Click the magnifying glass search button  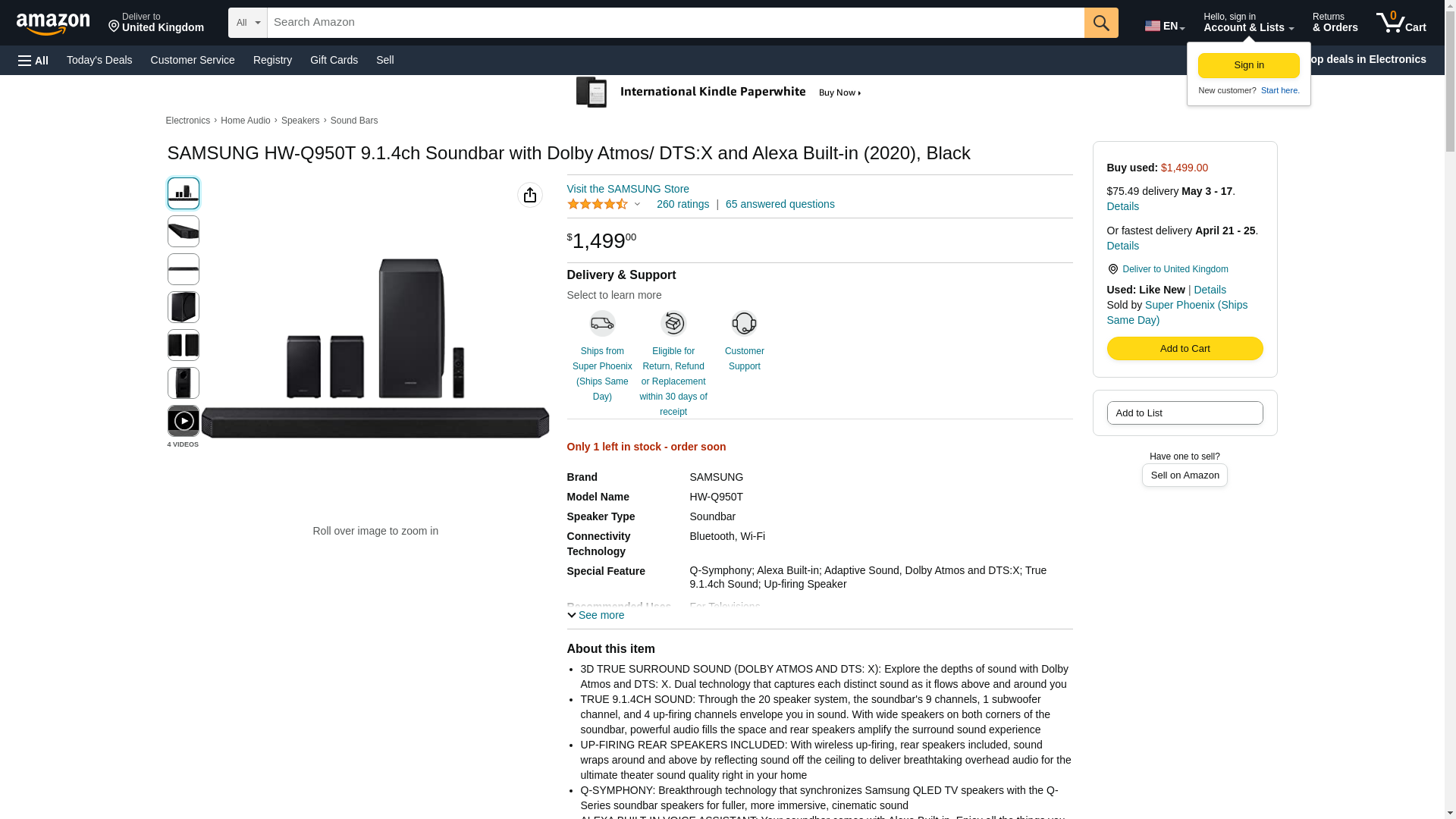(x=1101, y=23)
